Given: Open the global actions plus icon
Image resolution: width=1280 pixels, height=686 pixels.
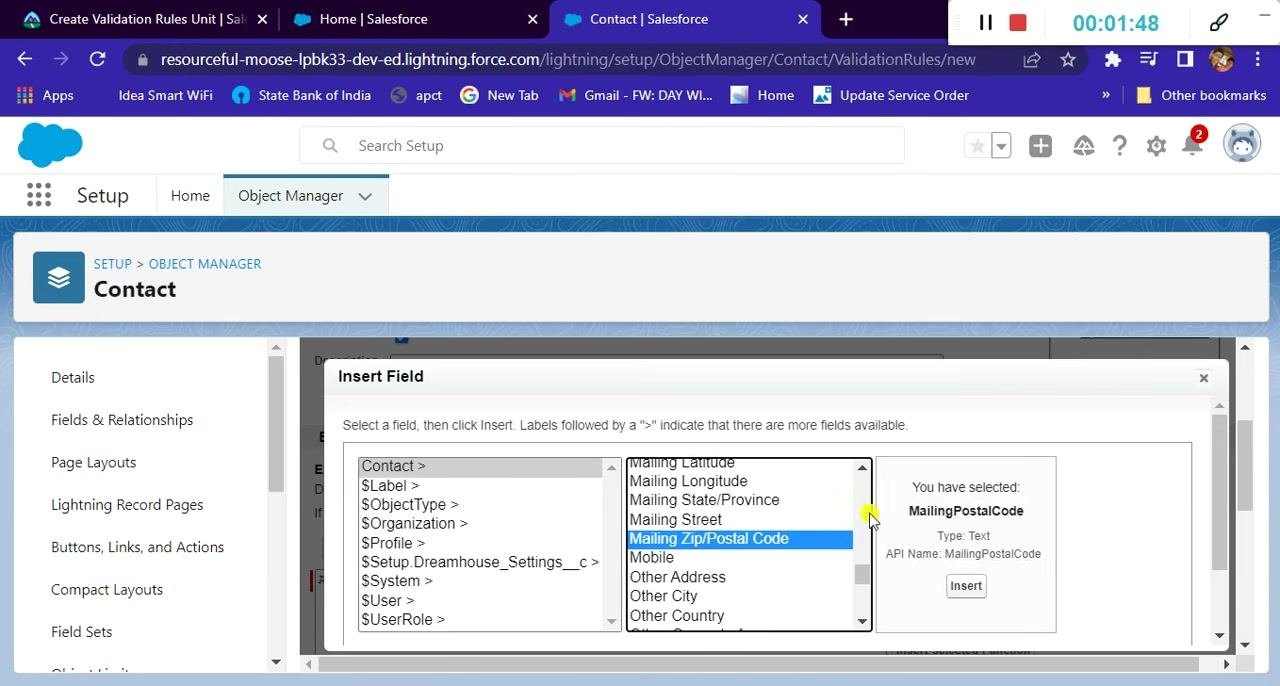Looking at the screenshot, I should (1040, 146).
